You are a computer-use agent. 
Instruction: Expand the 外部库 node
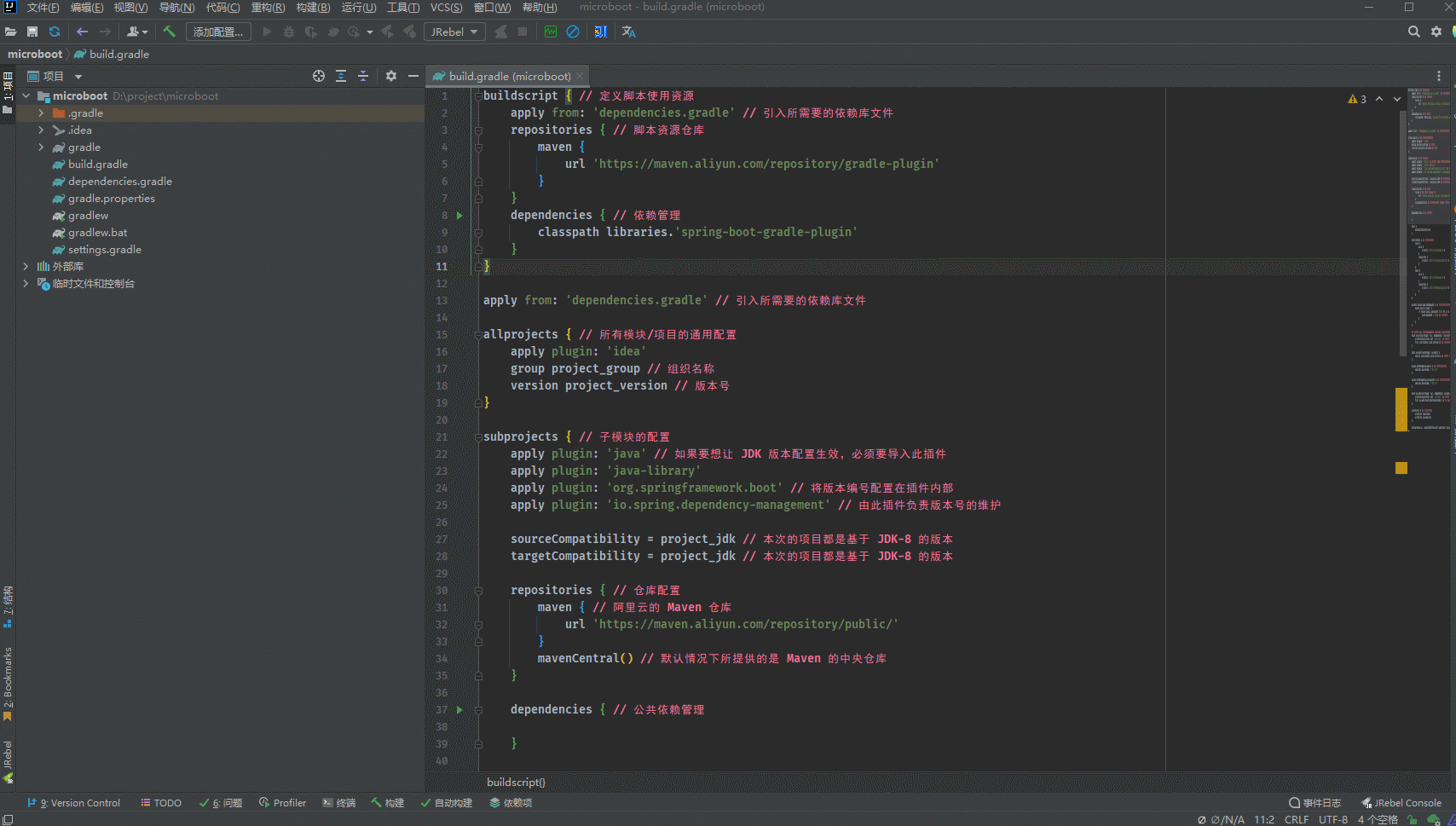coord(26,267)
